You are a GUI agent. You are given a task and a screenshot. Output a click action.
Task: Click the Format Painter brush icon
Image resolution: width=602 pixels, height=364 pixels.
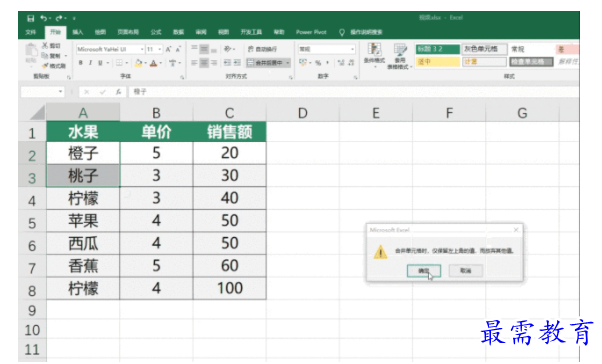[x=45, y=66]
